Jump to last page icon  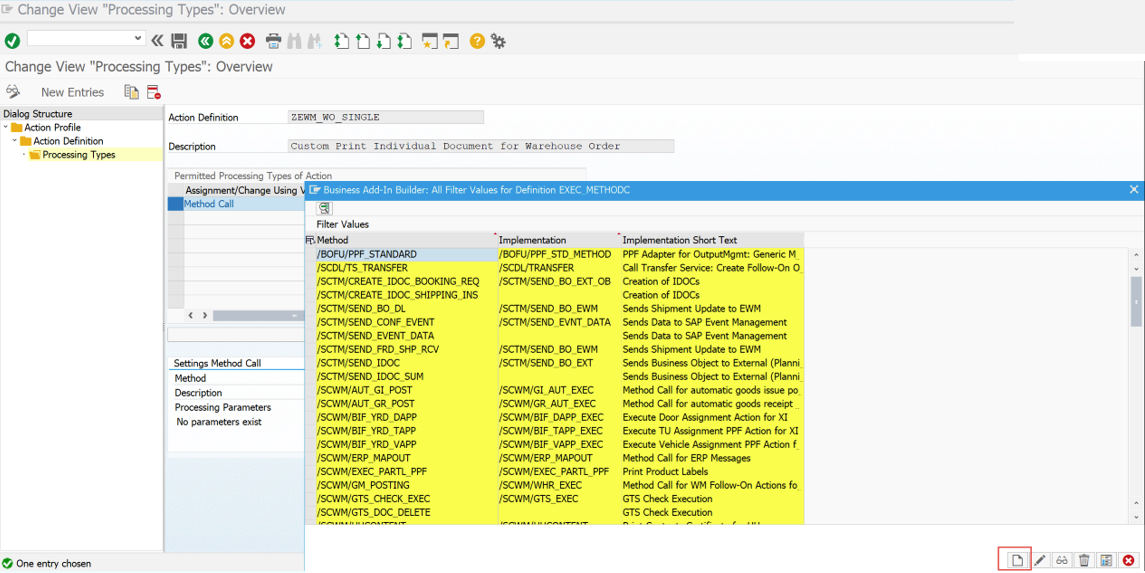click(x=405, y=41)
